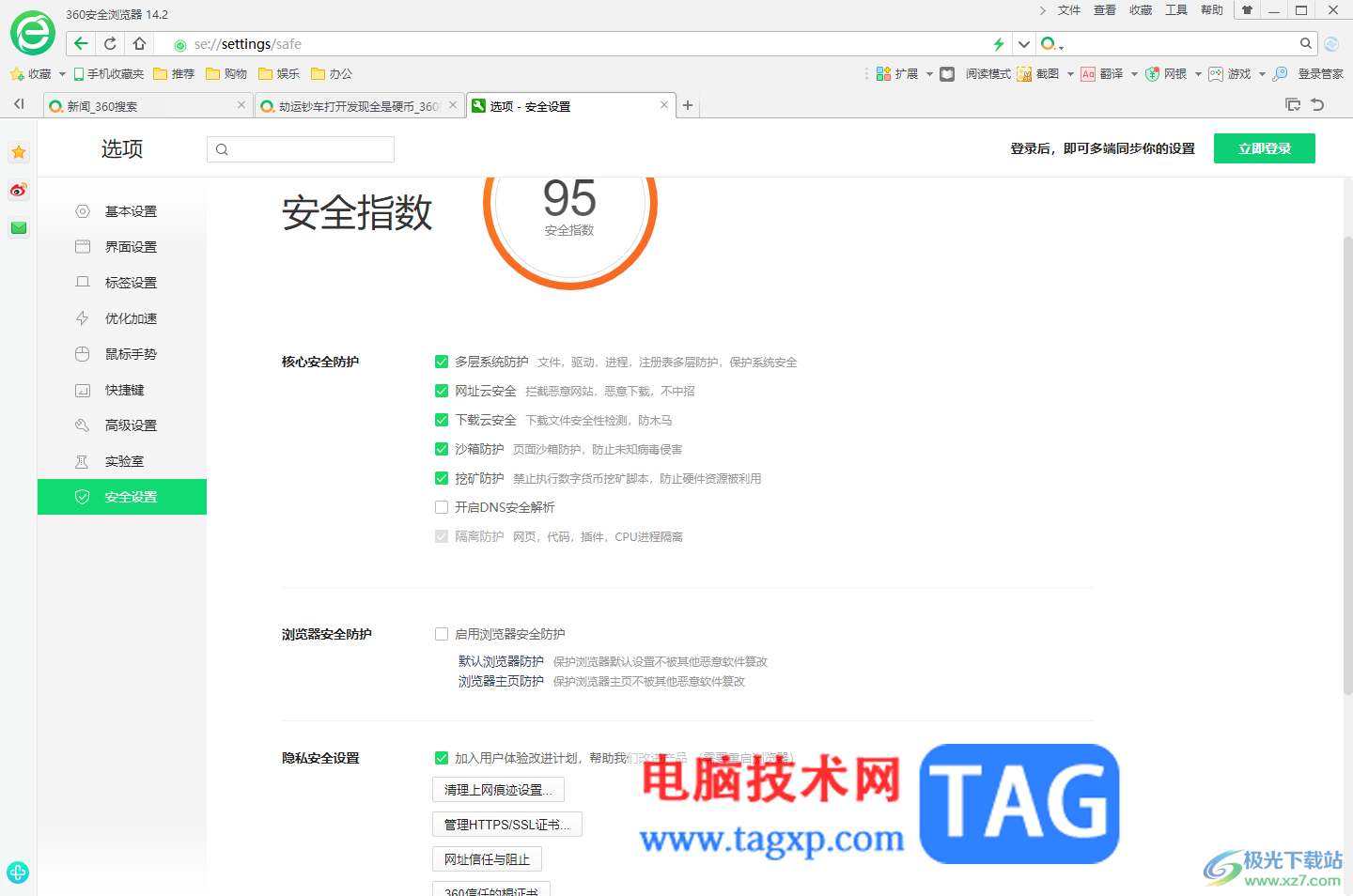1353x896 pixels.
Task: Open the Weibo icon in the sidebar
Action: (19, 190)
